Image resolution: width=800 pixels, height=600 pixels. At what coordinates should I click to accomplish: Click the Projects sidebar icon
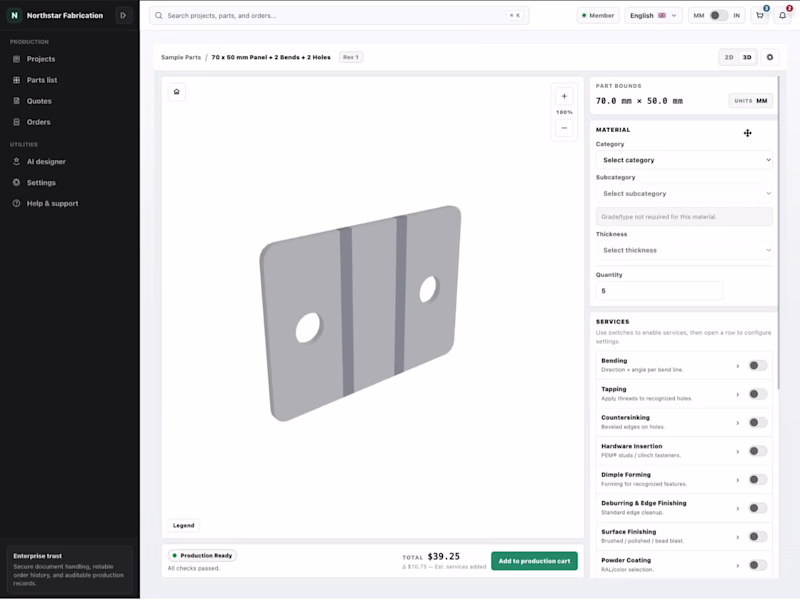[x=16, y=59]
